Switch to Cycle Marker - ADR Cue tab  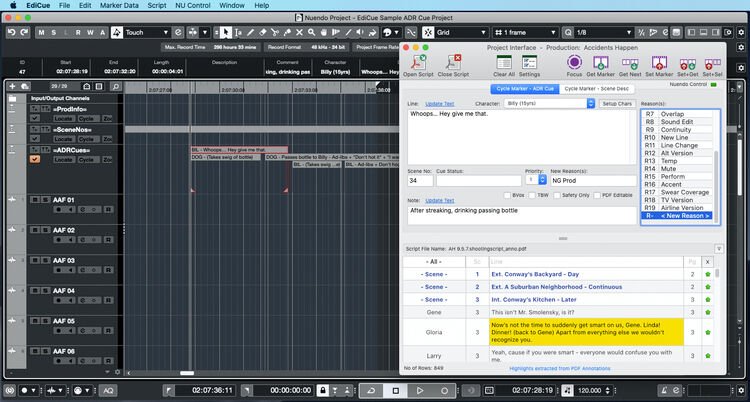[525, 89]
